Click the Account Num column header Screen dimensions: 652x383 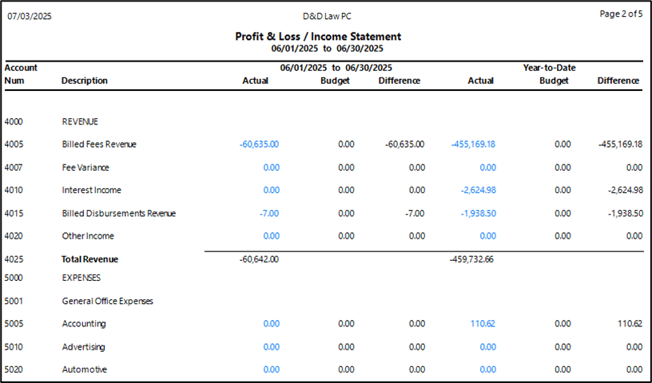point(21,74)
